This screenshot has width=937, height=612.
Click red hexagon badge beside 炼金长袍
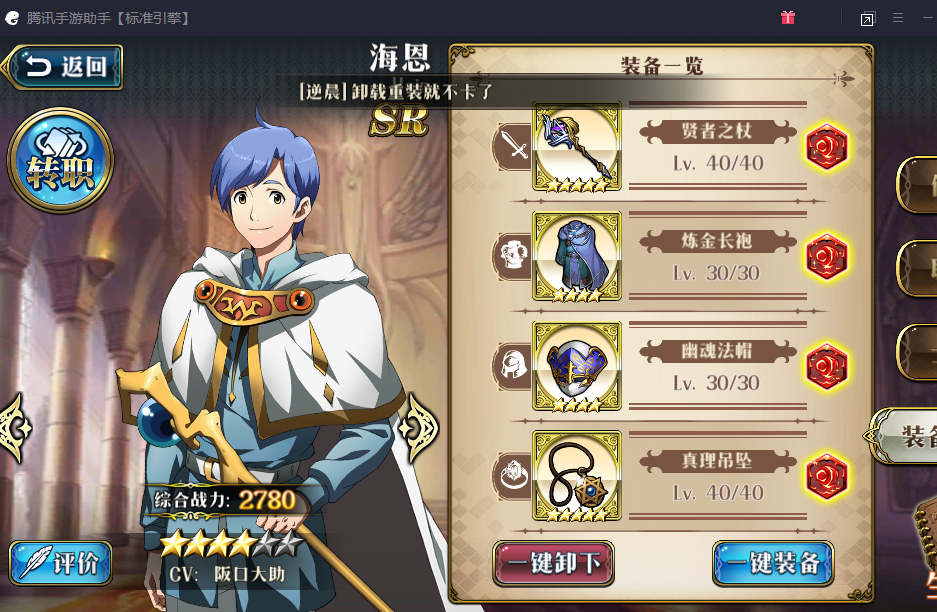point(827,257)
